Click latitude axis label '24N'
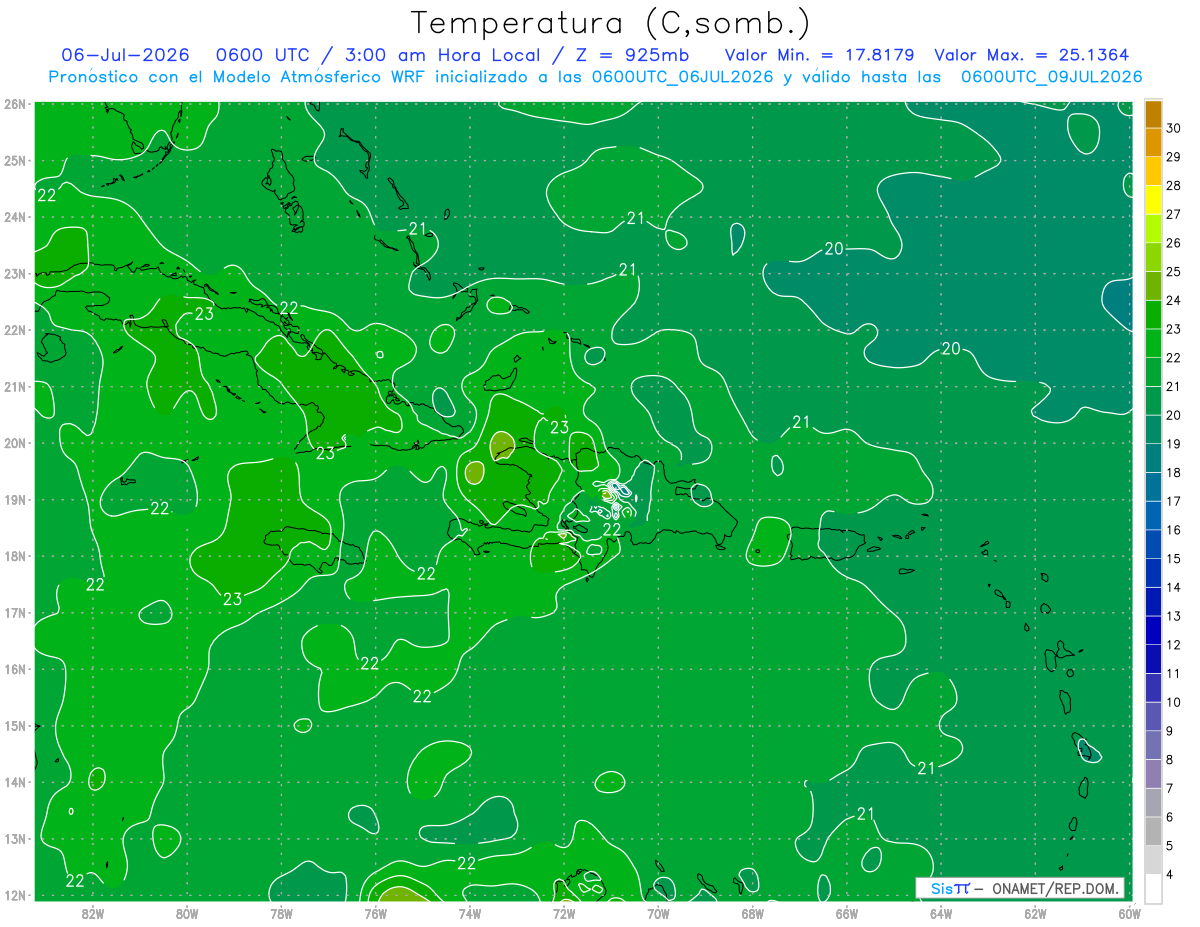The width and height of the screenshot is (1200, 927). [x=14, y=217]
